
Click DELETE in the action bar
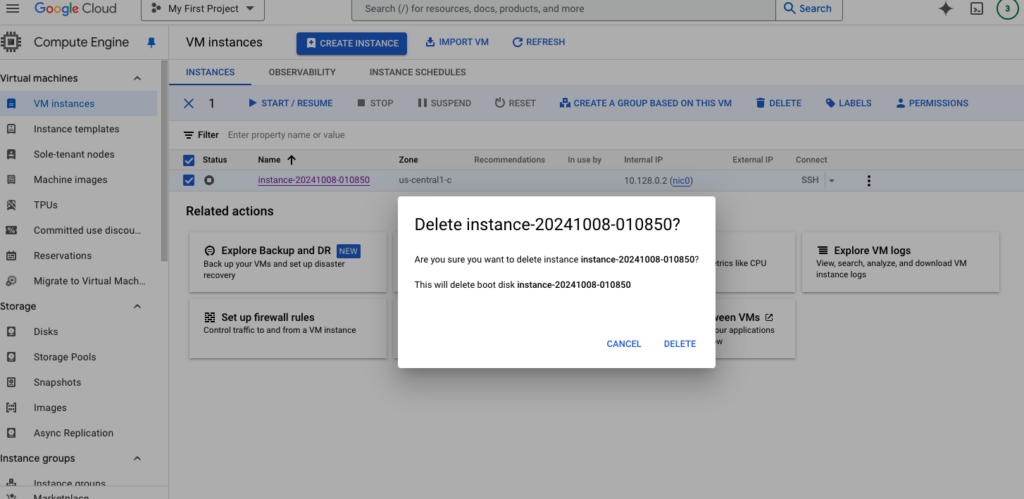pos(778,103)
